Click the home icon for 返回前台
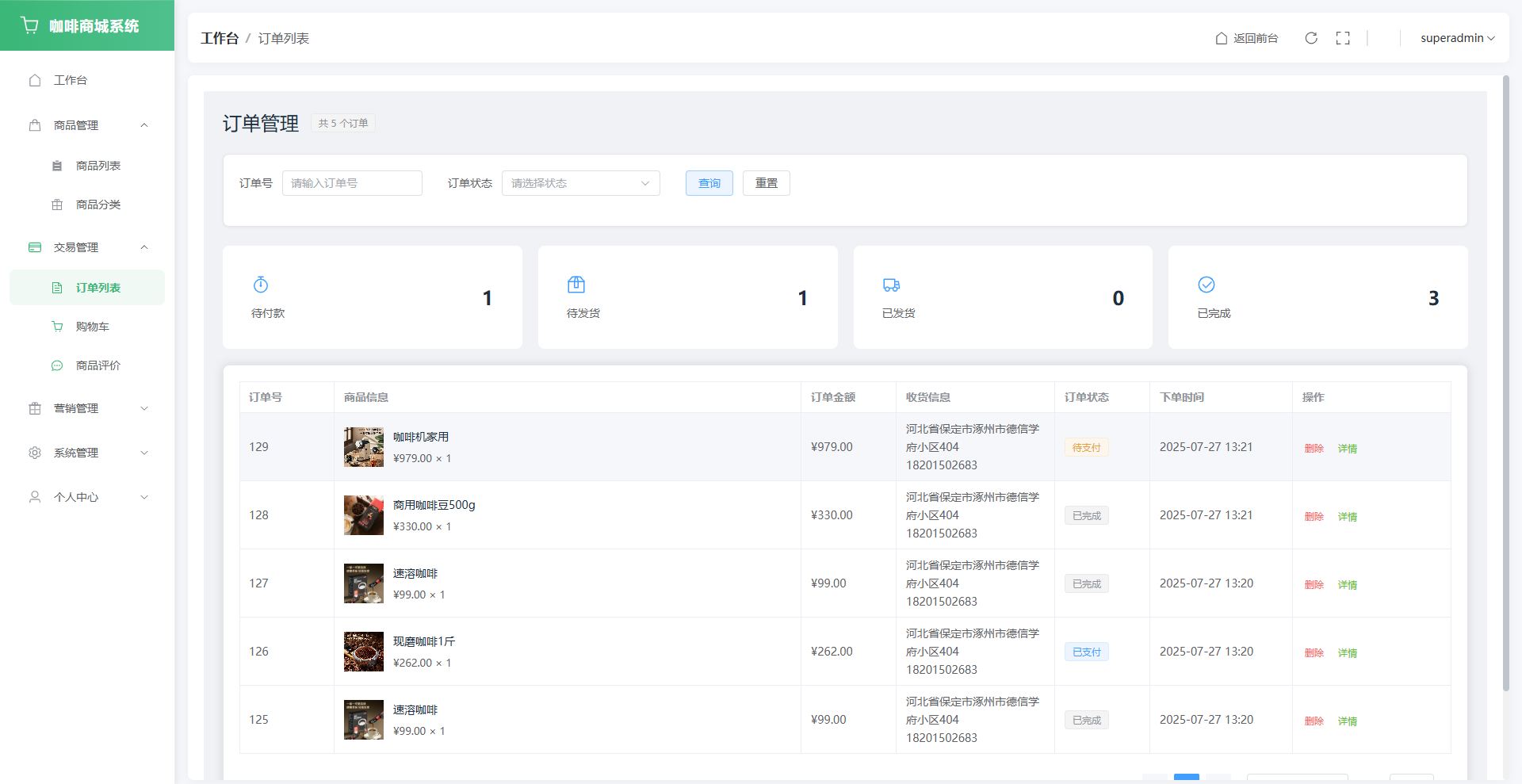This screenshot has height=784, width=1522. click(x=1222, y=38)
